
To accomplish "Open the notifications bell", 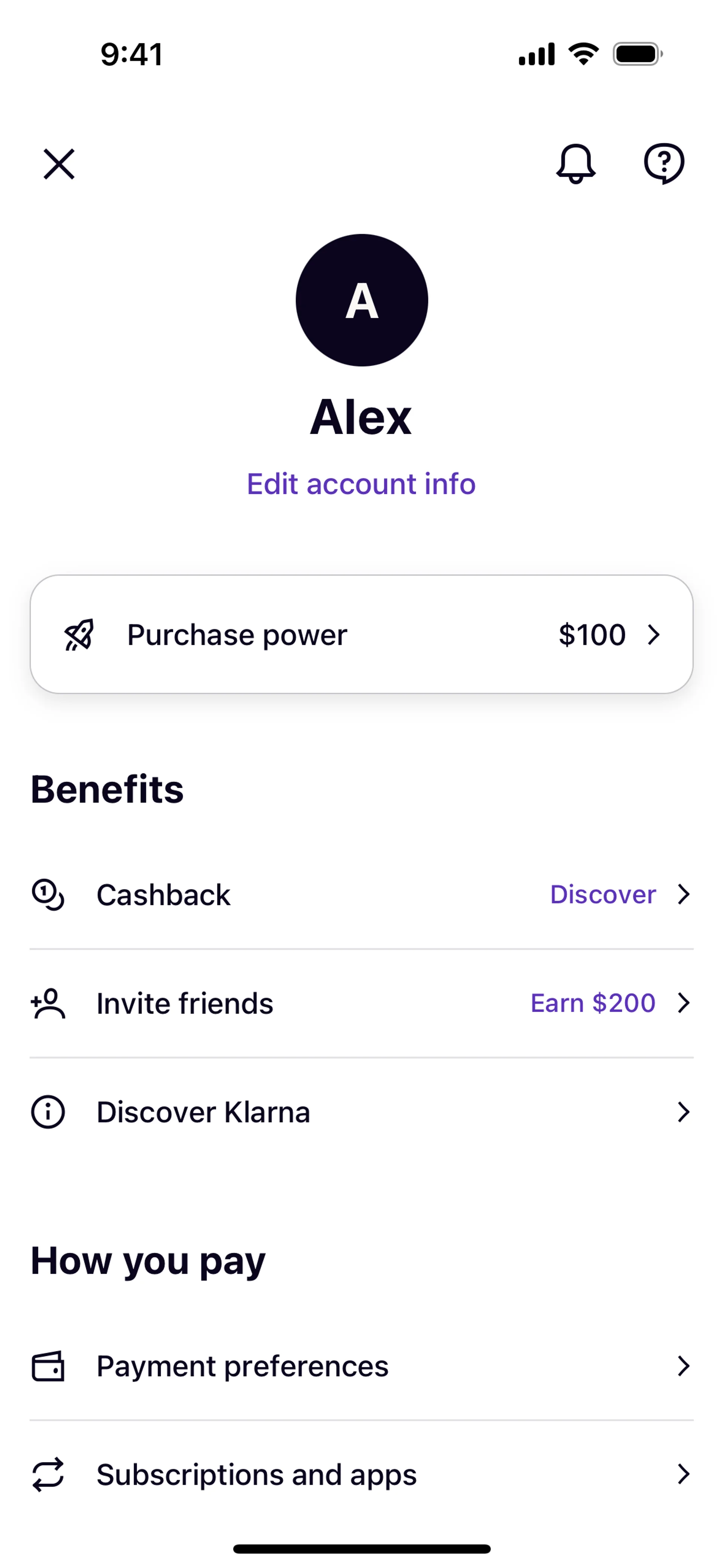I will point(575,164).
